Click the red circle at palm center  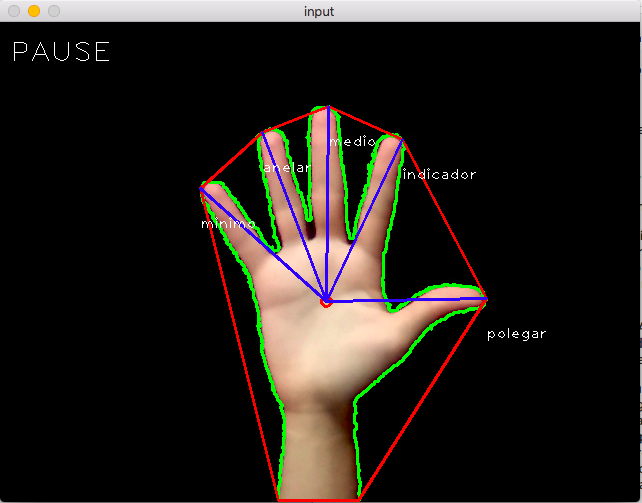tap(326, 300)
